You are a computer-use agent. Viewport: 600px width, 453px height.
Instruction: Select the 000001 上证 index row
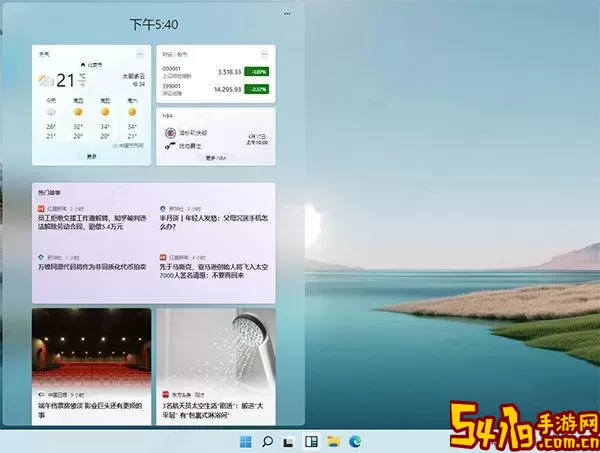click(x=215, y=72)
